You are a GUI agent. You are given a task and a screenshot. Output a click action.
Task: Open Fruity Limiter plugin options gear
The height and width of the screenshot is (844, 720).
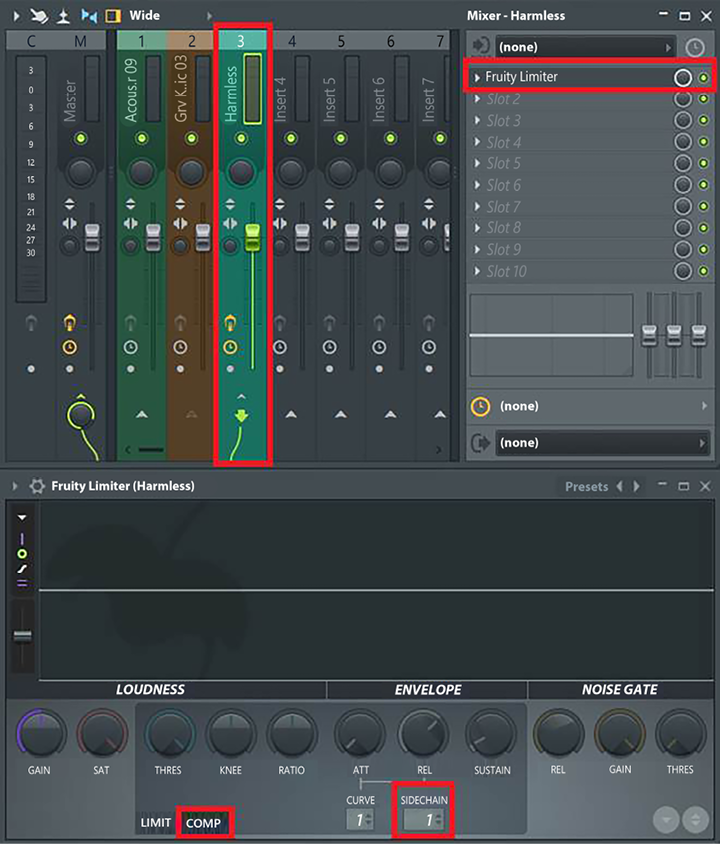pos(37,486)
